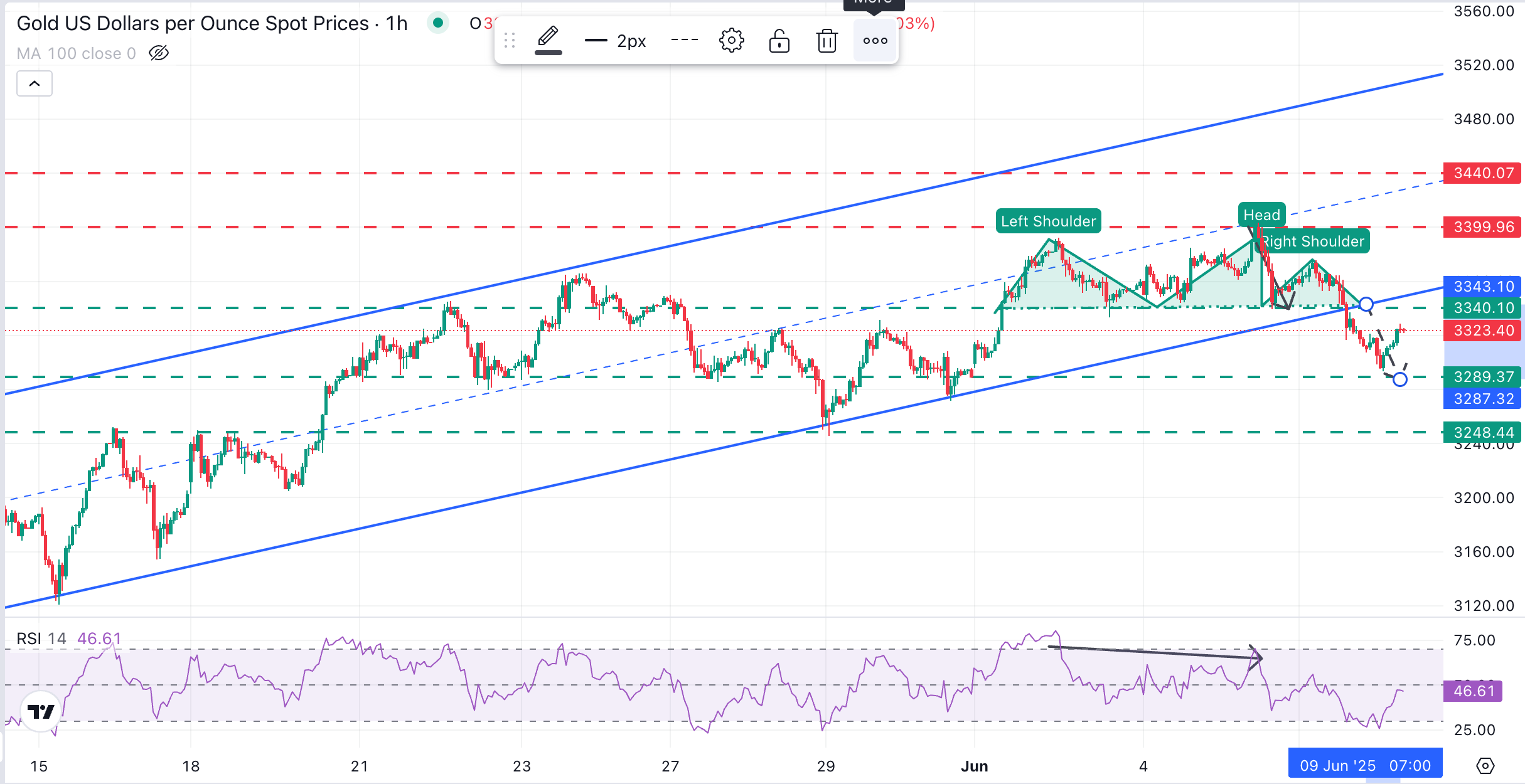Screen dimensions: 1525x784
Task: Open the More options ellipsis
Action: pyautogui.click(x=875, y=41)
